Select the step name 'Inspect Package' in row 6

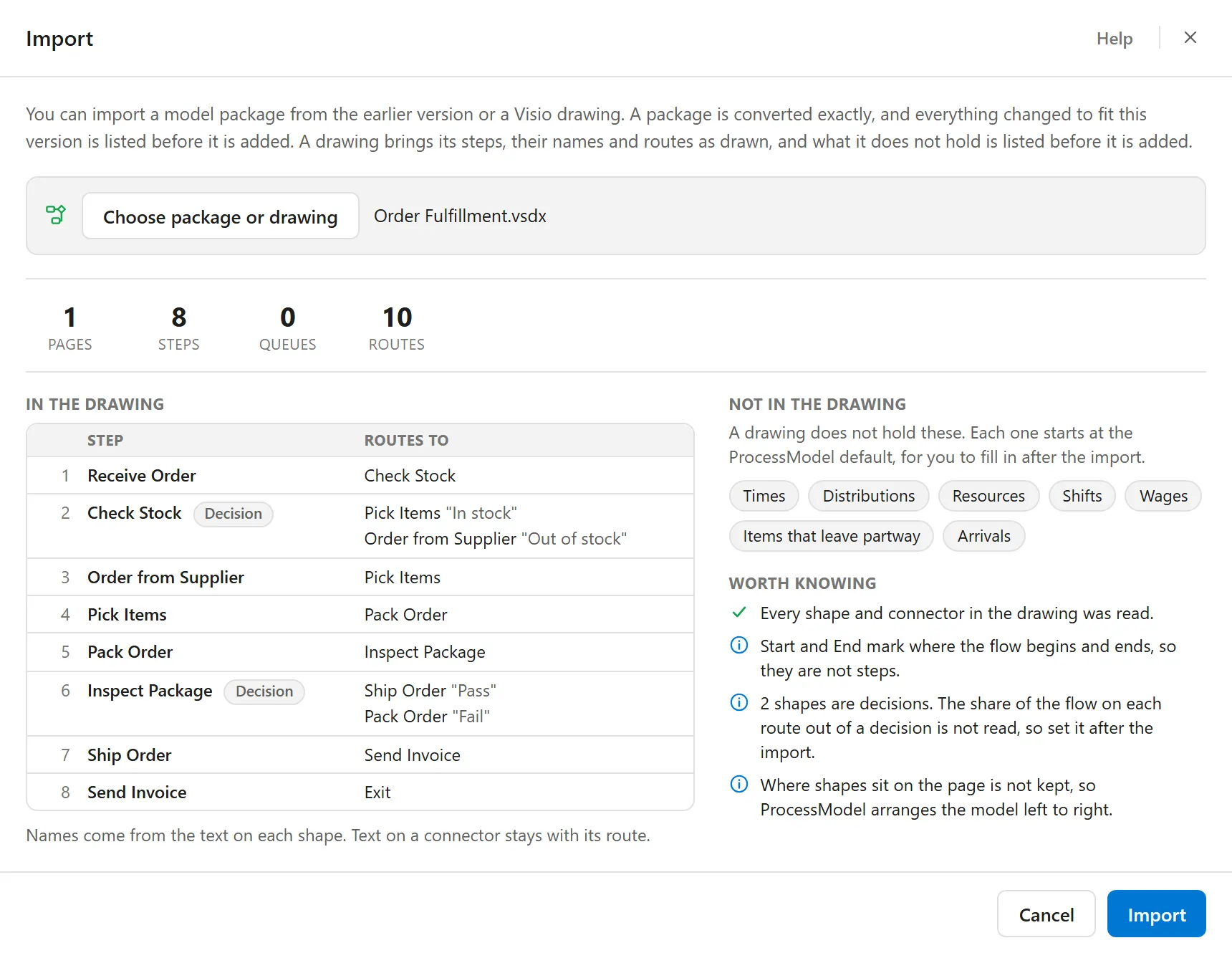tap(150, 691)
